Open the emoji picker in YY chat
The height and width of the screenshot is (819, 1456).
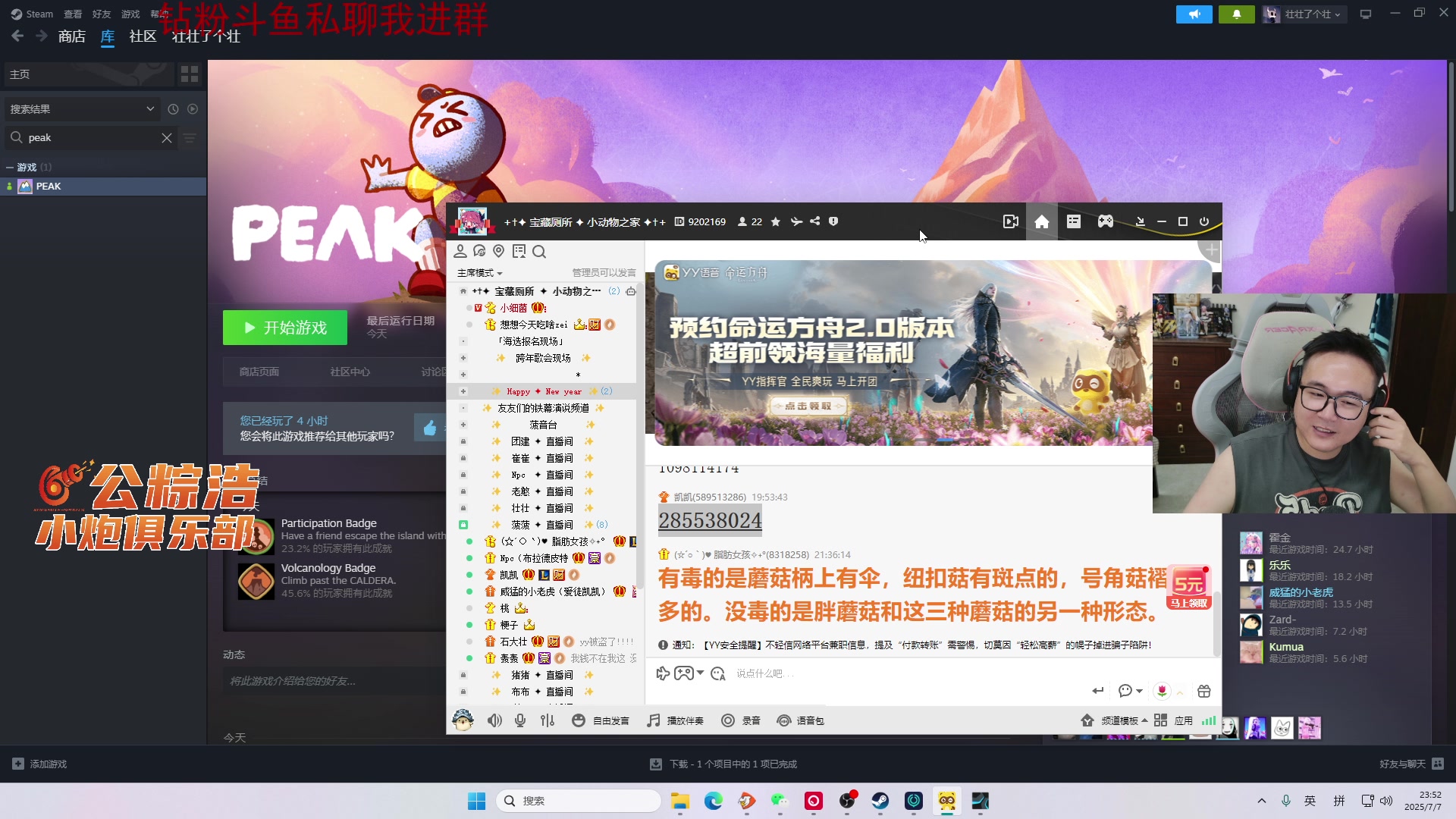point(717,673)
